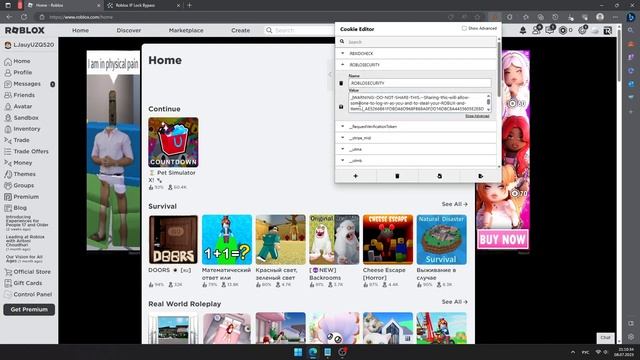Click the import cookies icon

439,176
